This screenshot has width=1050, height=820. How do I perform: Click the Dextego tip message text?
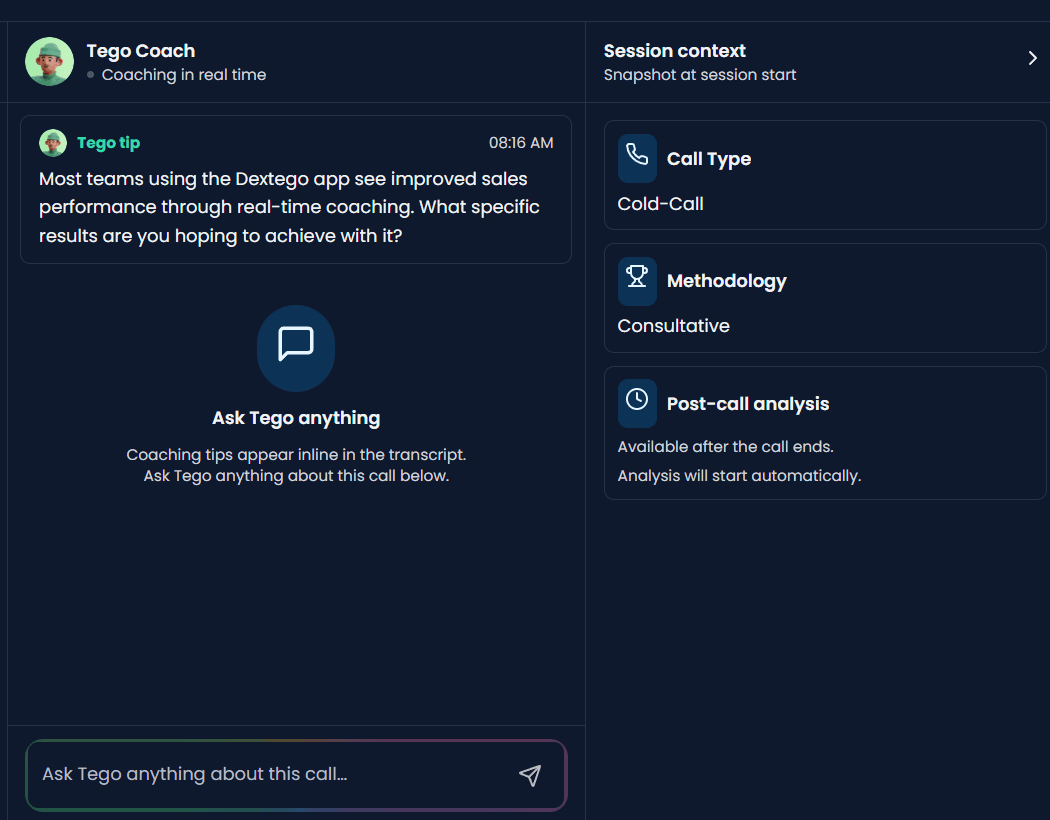pos(289,207)
